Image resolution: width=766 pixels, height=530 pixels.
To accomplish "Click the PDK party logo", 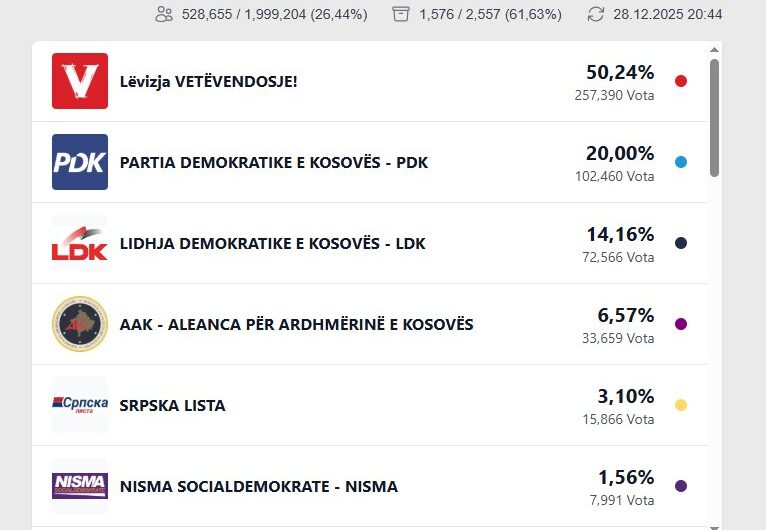I will click(80, 162).
